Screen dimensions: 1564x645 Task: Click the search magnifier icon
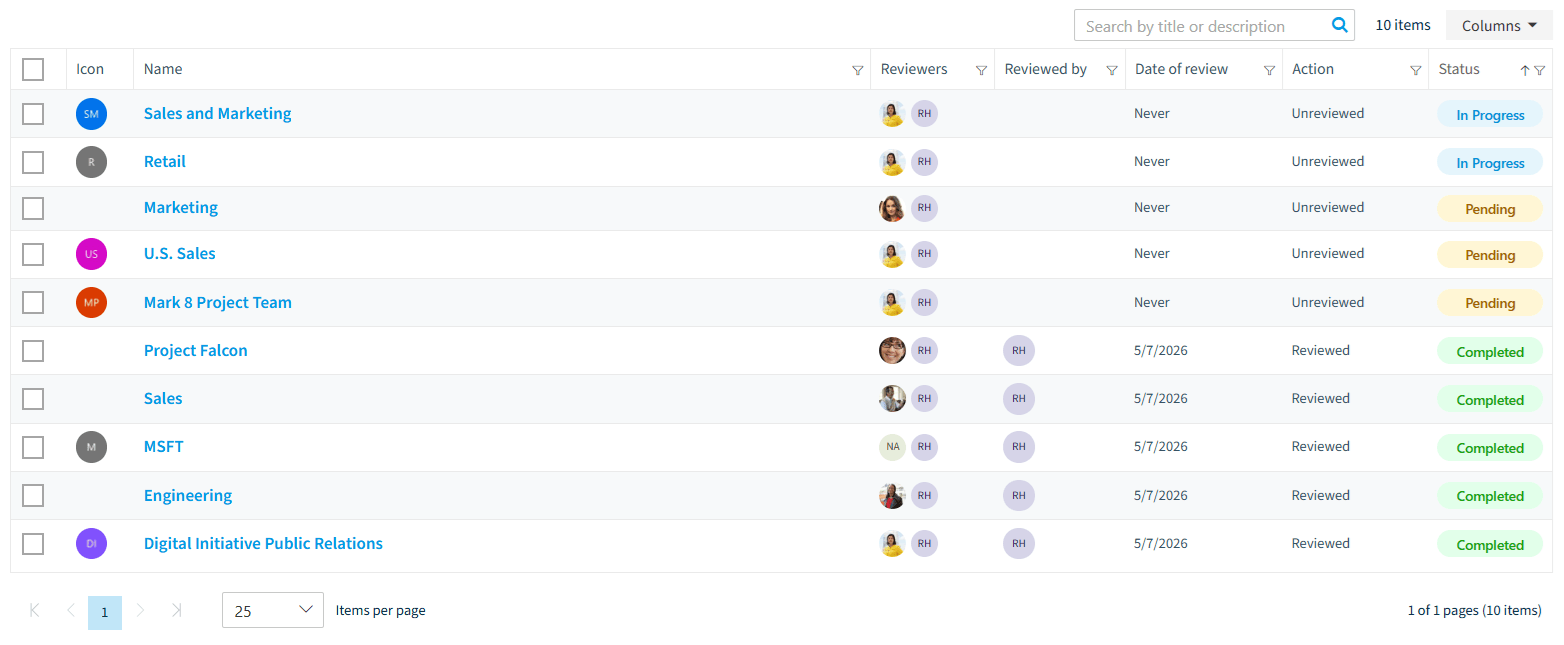pos(1340,26)
